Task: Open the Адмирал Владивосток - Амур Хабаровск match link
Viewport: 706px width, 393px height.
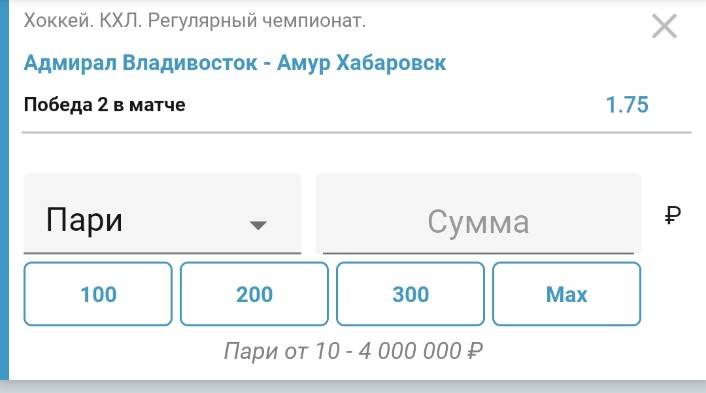Action: coord(235,63)
